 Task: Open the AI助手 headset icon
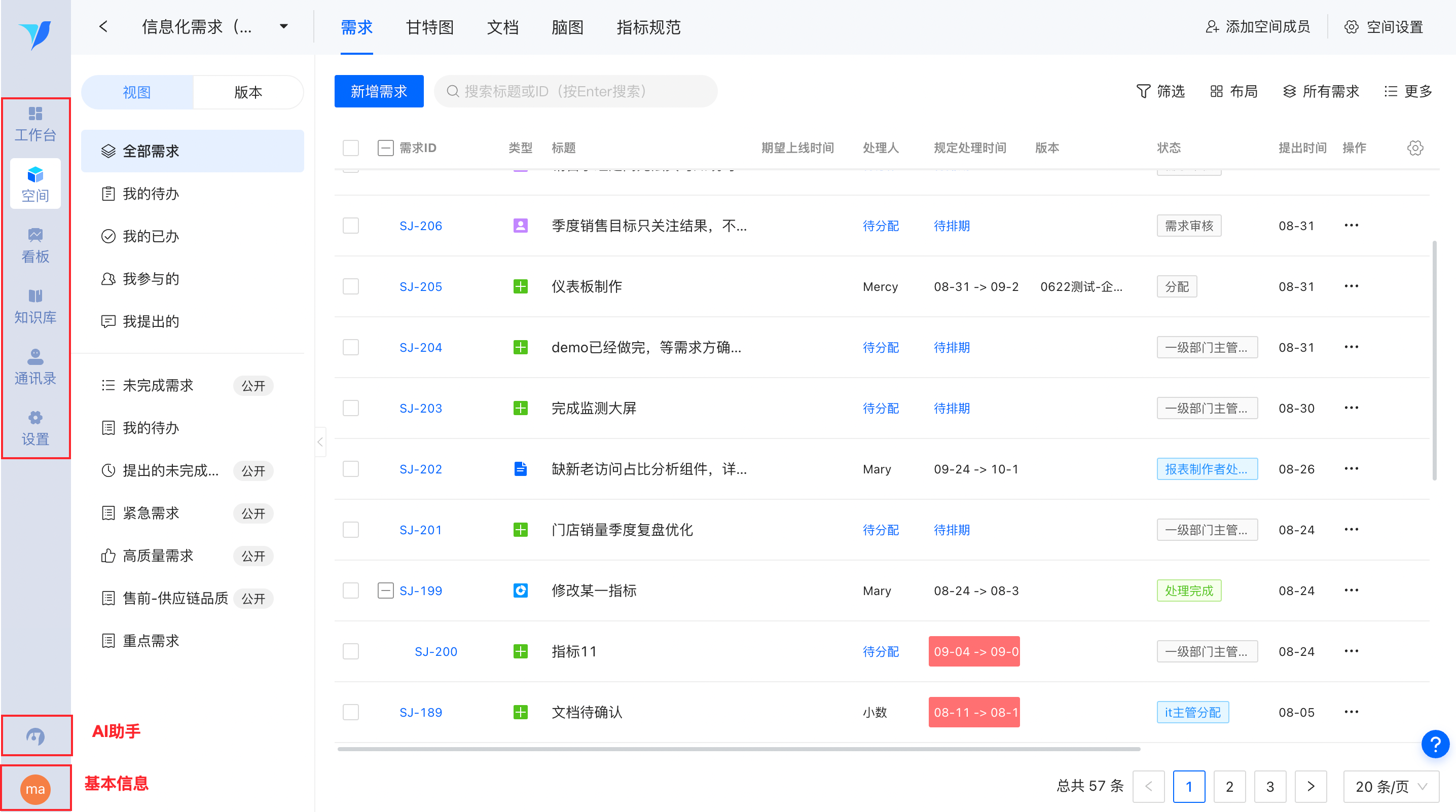tap(35, 735)
